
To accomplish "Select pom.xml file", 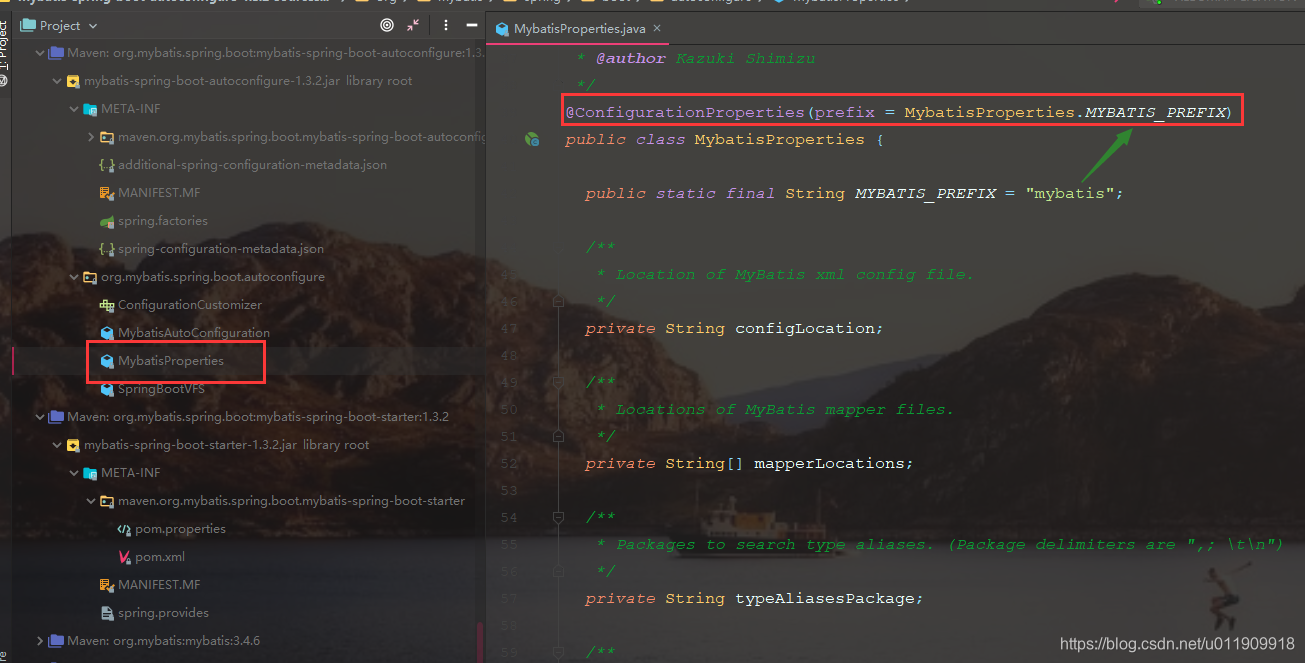I will [160, 556].
